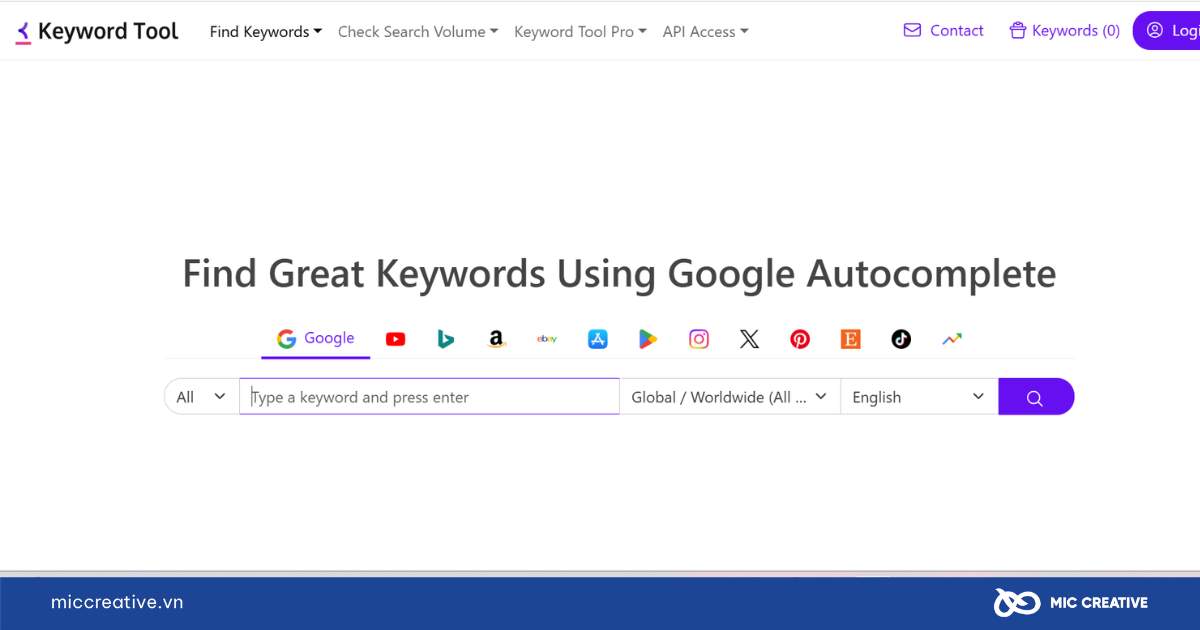Switch to the Bing search source
The width and height of the screenshot is (1200, 630).
[x=446, y=339]
